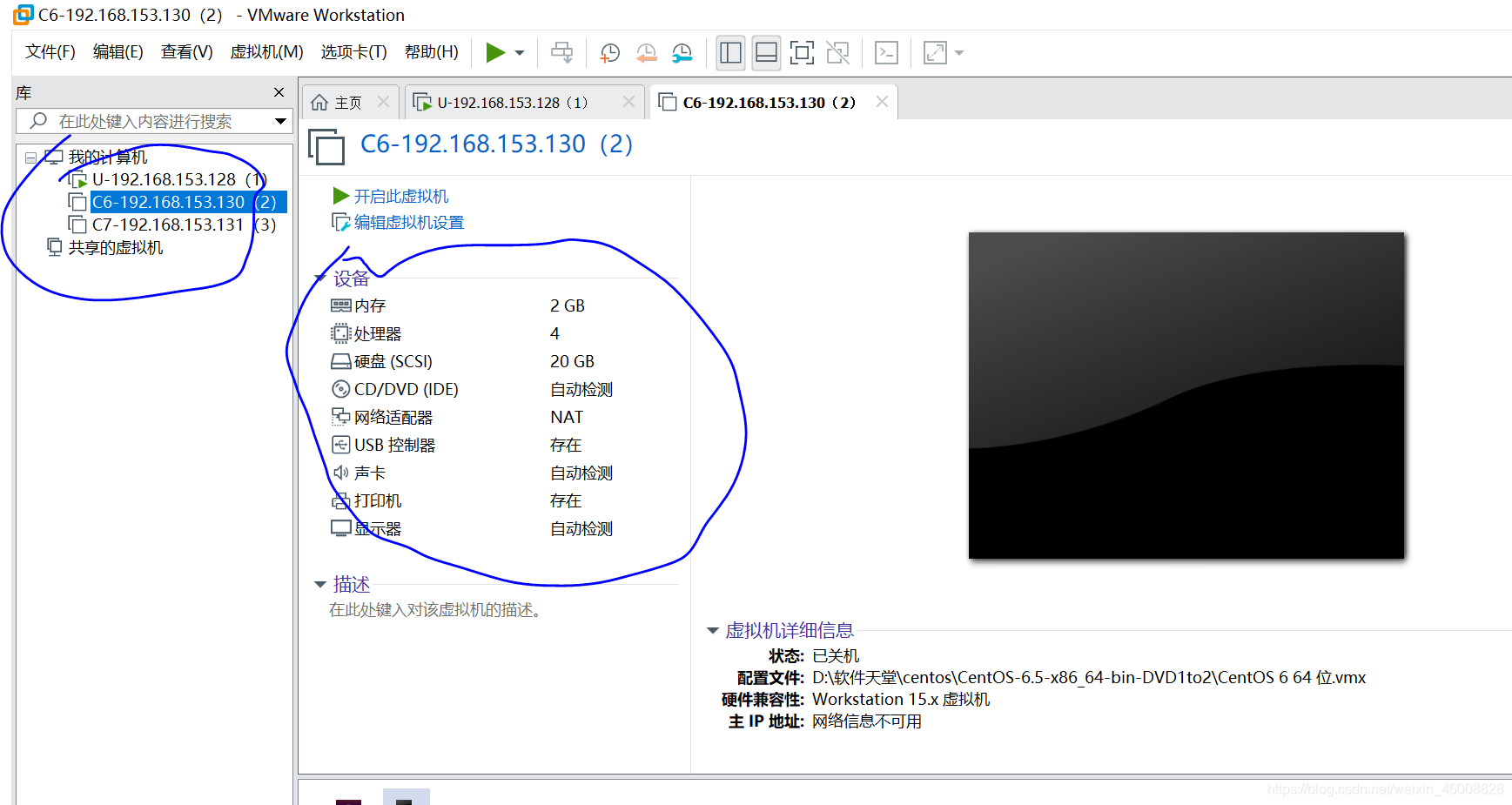Select 我的计算机 in the library tree
The image size is (1512, 805).
pyautogui.click(x=107, y=158)
